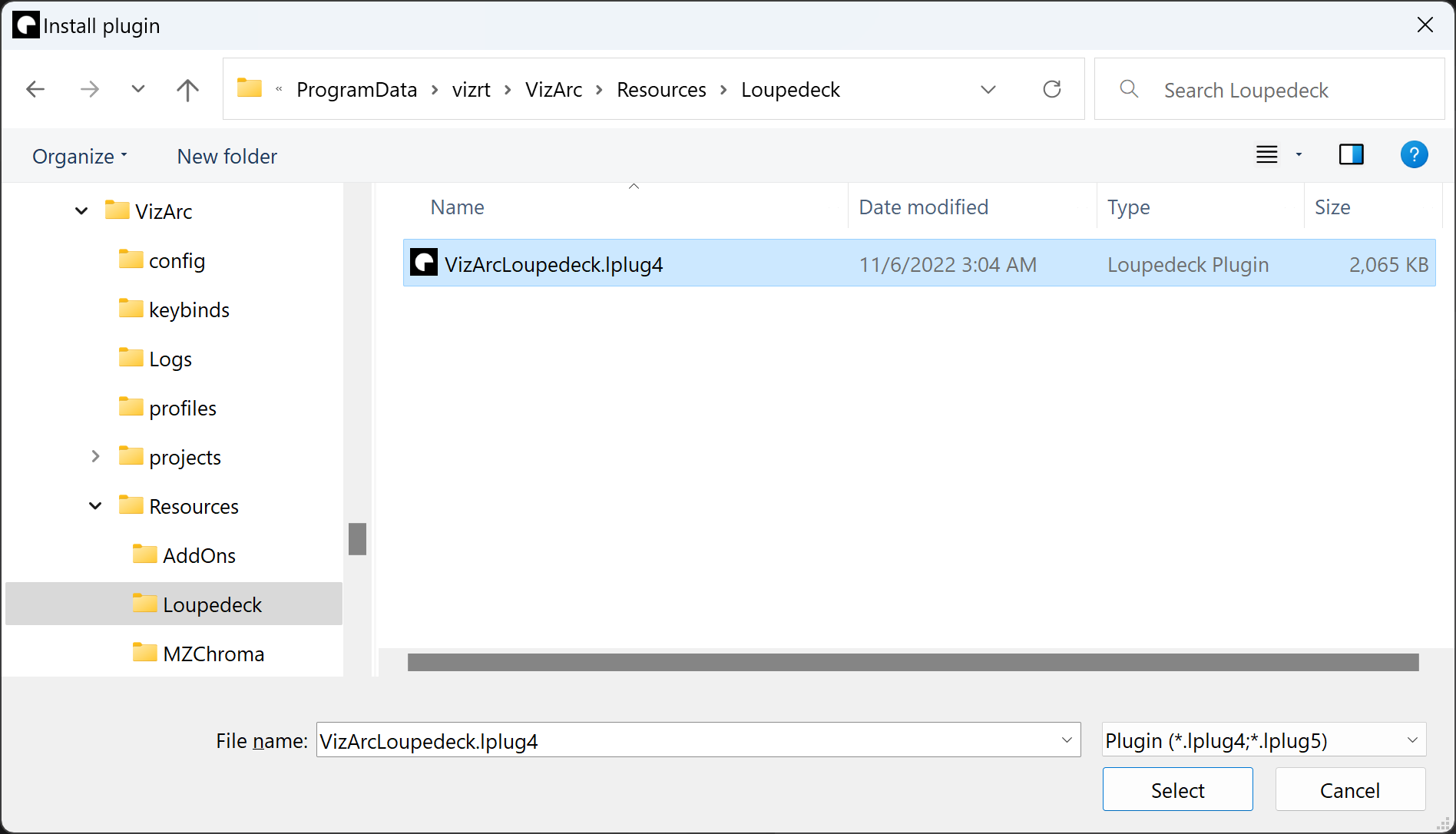Collapse the VizArc tree node
The height and width of the screenshot is (834, 1456).
81,210
